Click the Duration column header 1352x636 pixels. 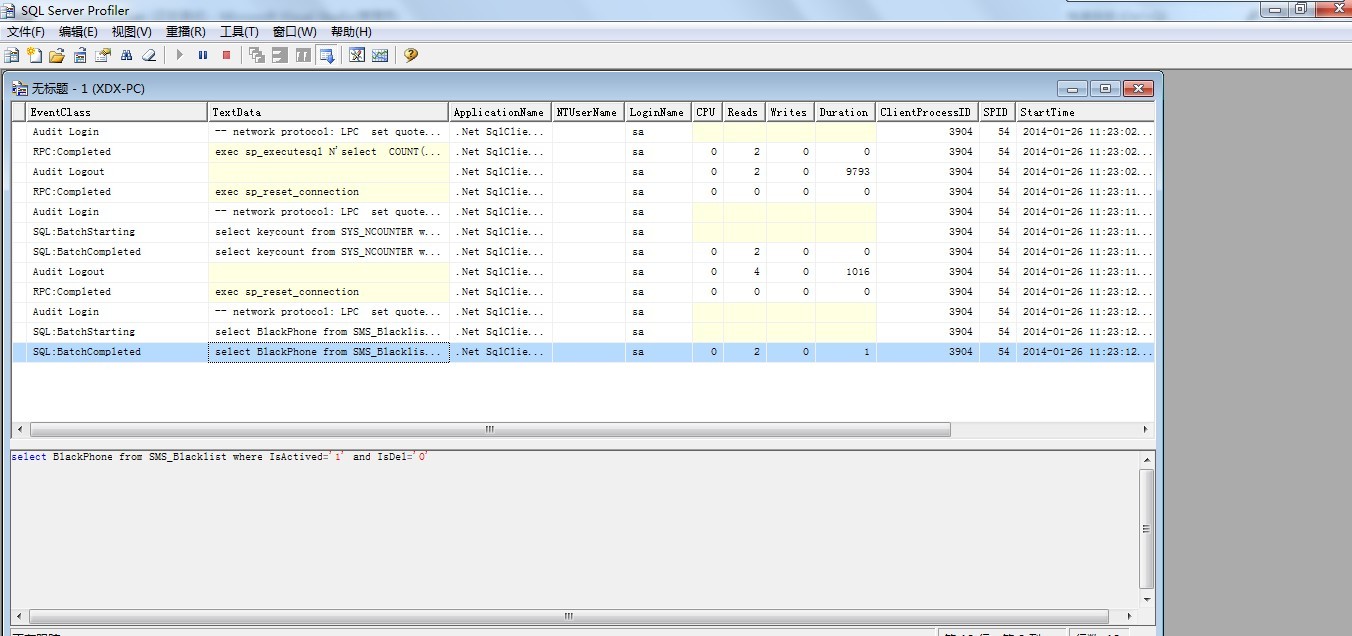tap(845, 112)
